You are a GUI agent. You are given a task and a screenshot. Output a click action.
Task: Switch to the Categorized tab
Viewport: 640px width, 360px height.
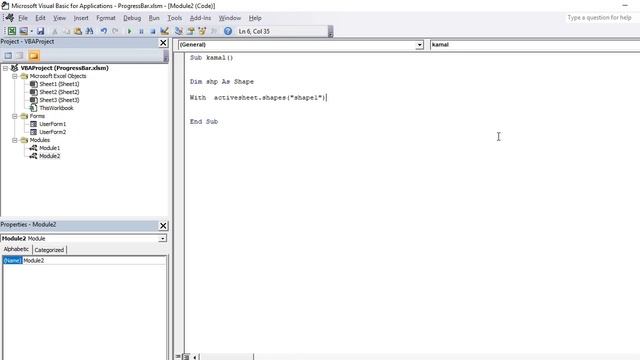click(49, 250)
